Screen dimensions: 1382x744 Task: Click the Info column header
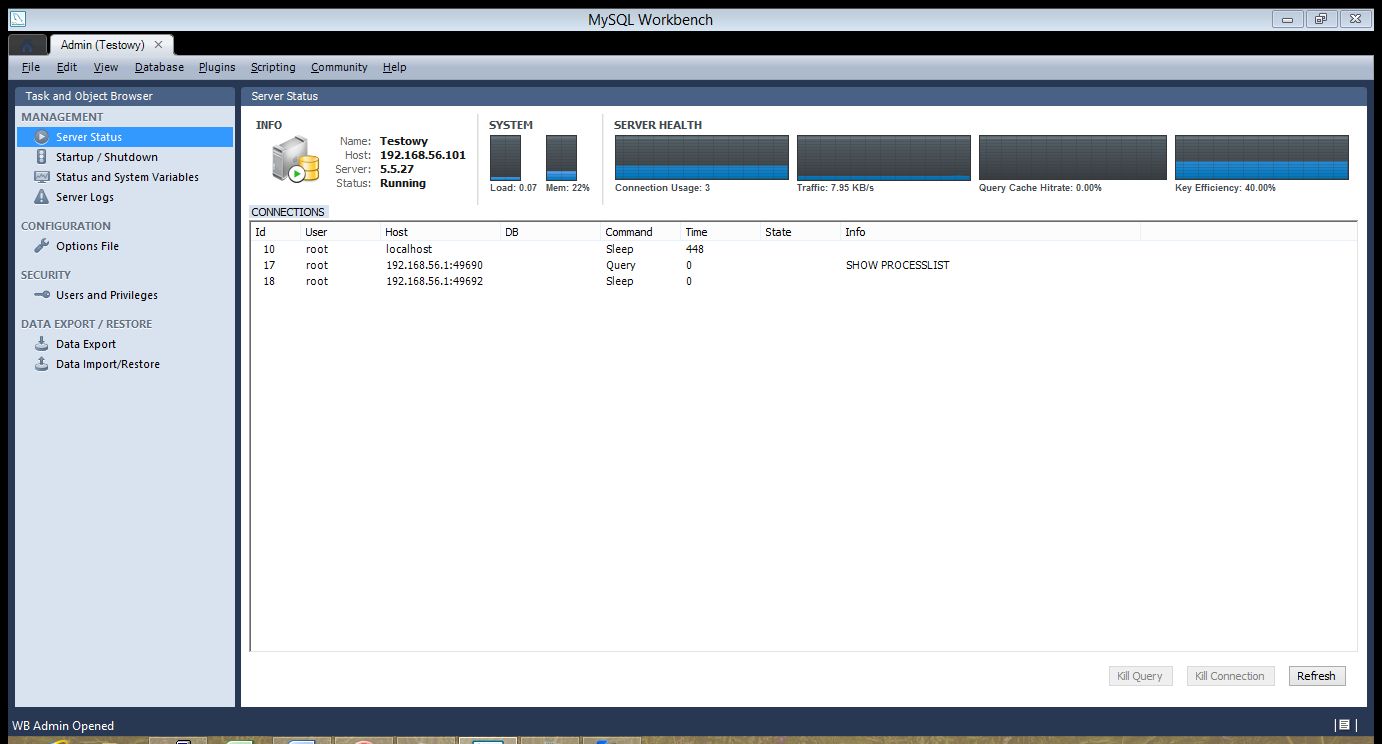990,232
